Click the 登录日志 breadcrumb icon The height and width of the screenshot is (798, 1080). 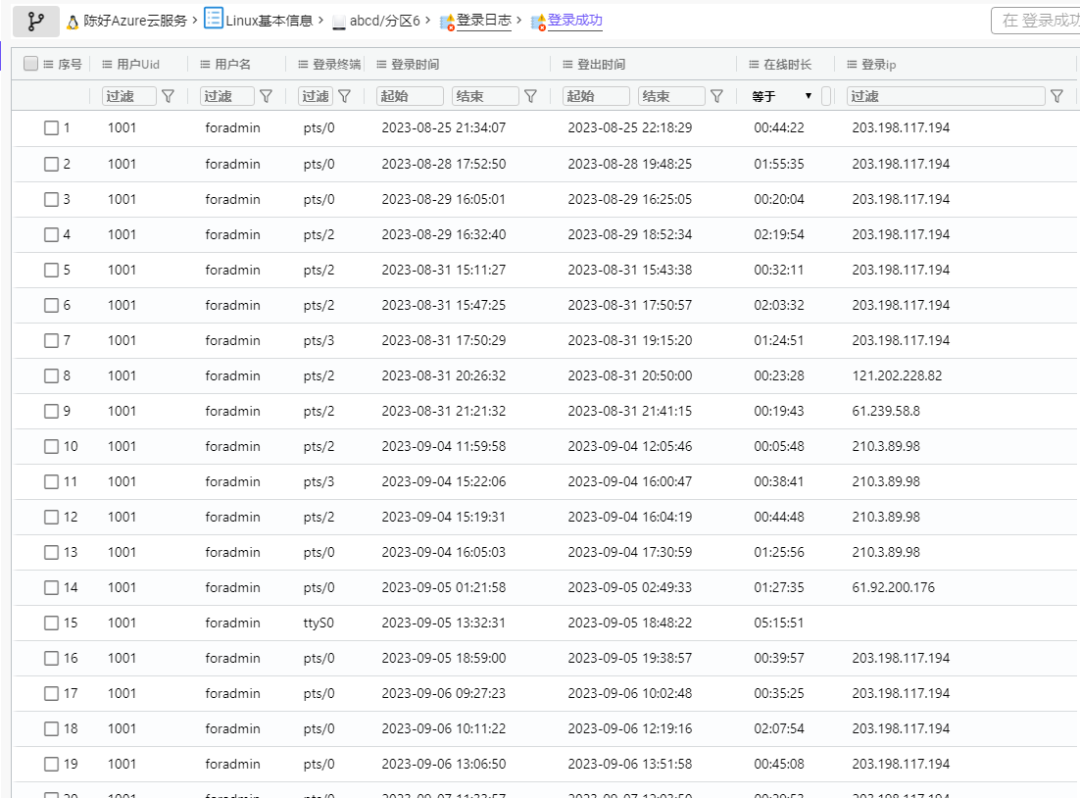pos(447,22)
